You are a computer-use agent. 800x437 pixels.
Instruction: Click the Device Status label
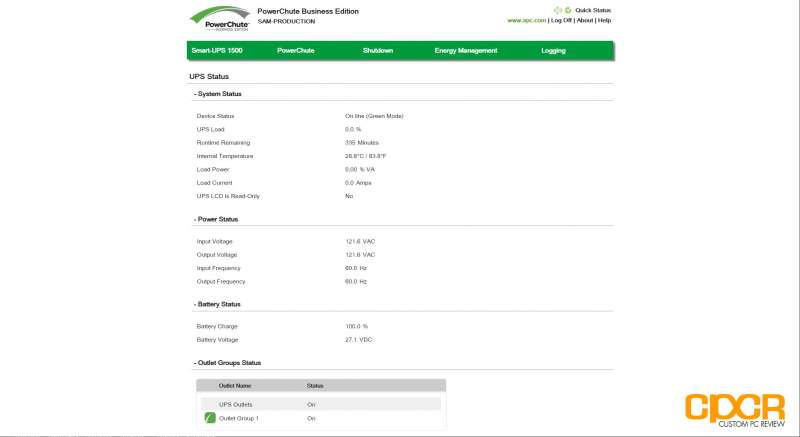(215, 116)
